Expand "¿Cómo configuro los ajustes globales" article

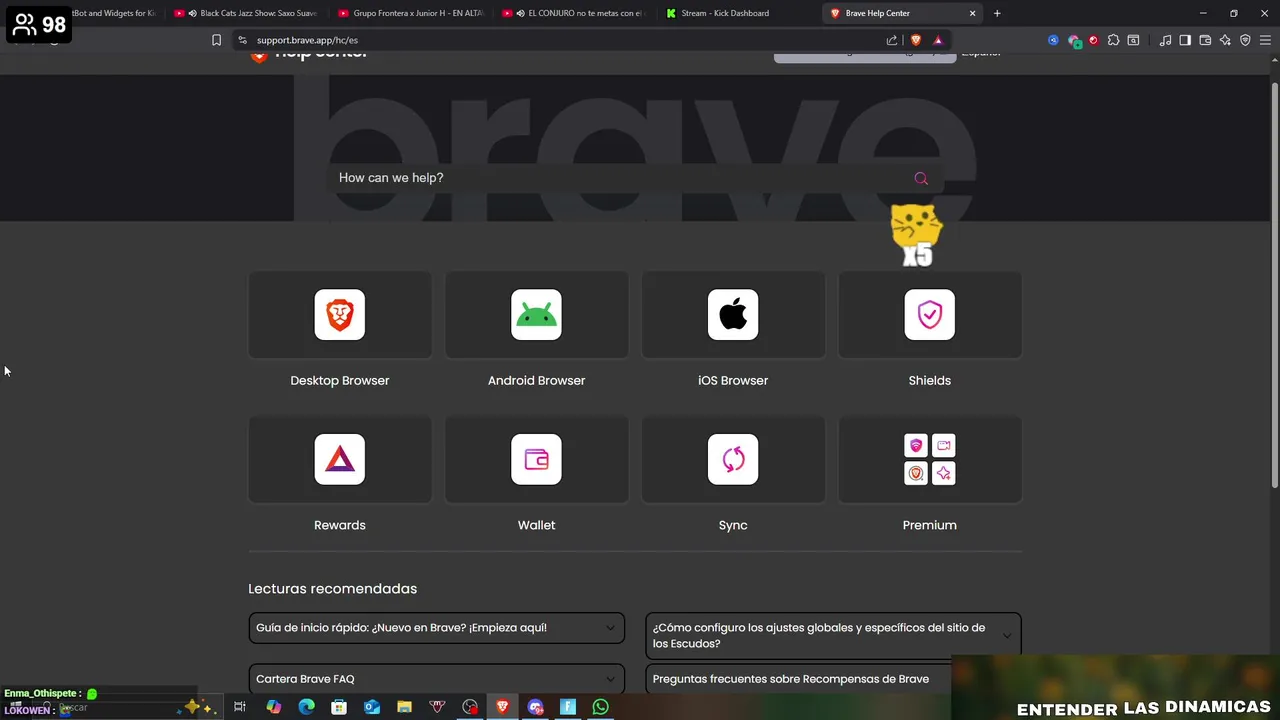tap(833, 636)
